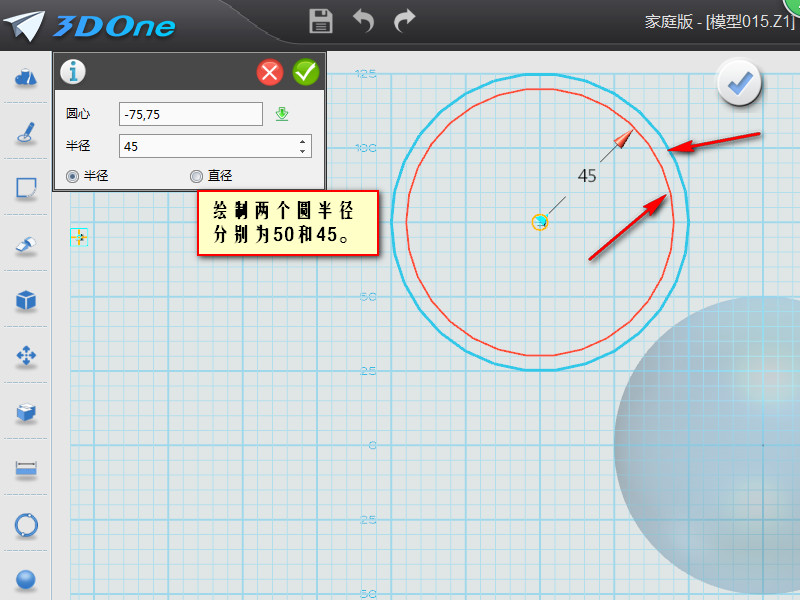Select the sketch plane tool

click(x=25, y=189)
